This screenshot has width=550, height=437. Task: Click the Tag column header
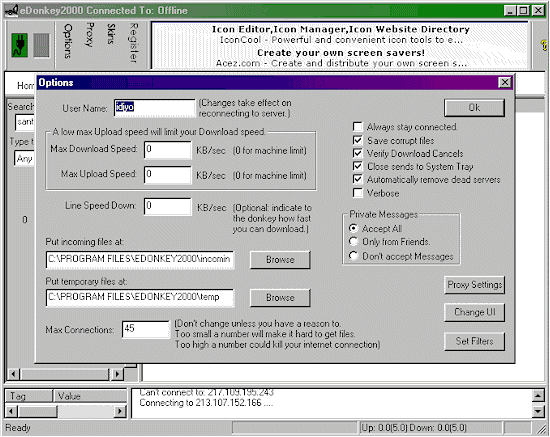[x=29, y=396]
